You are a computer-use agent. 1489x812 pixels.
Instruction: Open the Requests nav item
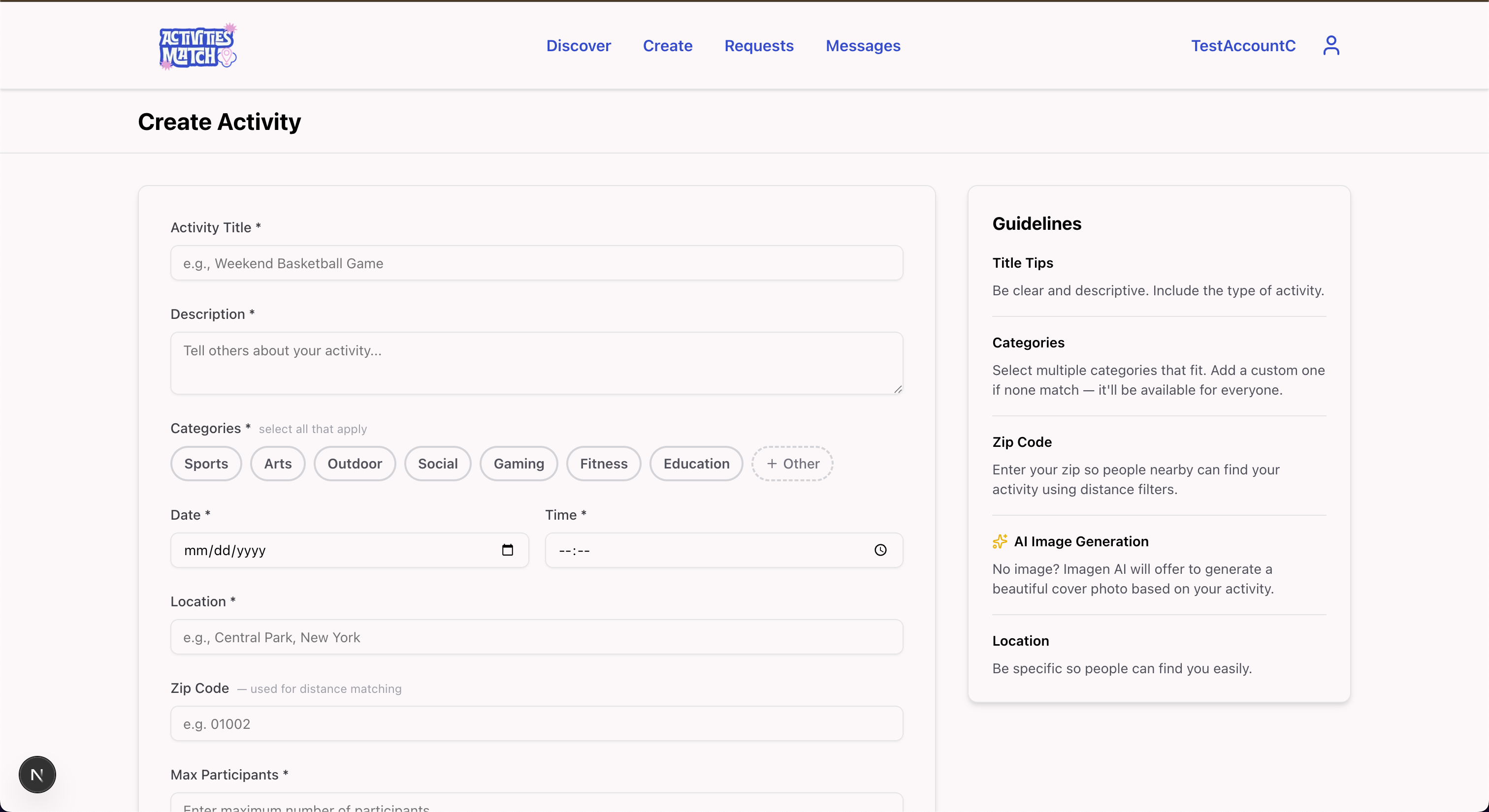(758, 46)
